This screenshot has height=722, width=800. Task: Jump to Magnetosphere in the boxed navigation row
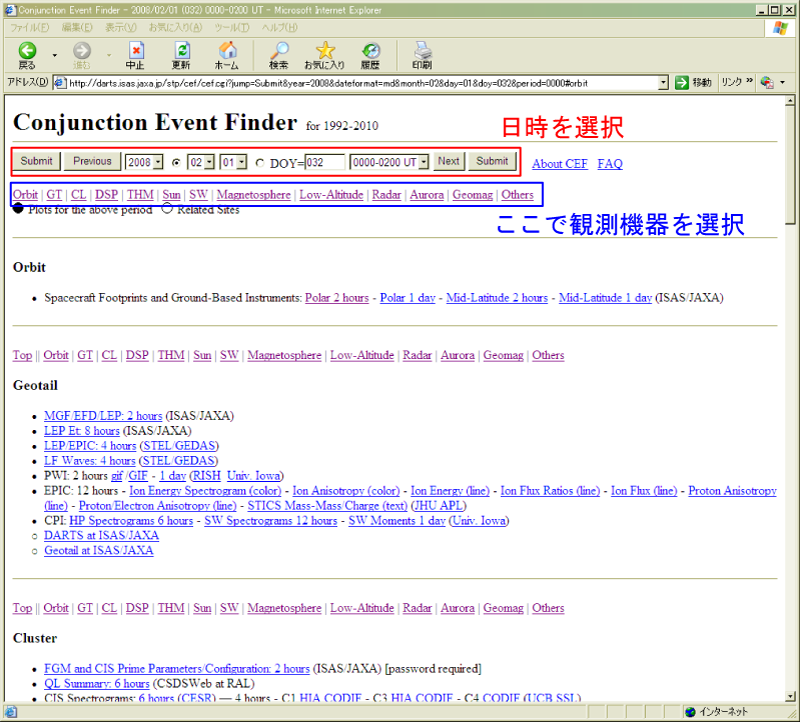pyautogui.click(x=254, y=194)
